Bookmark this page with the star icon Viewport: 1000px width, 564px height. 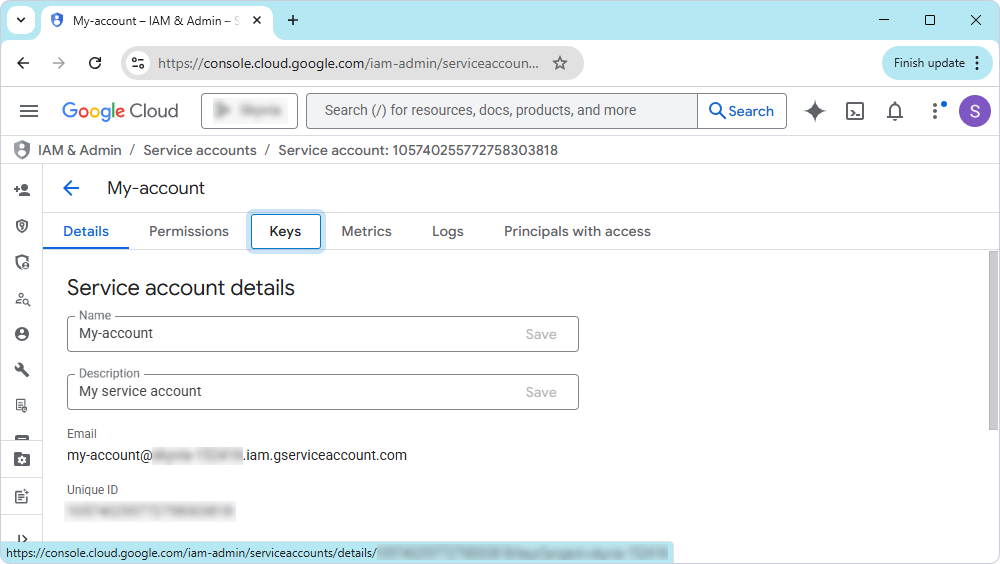(x=560, y=63)
